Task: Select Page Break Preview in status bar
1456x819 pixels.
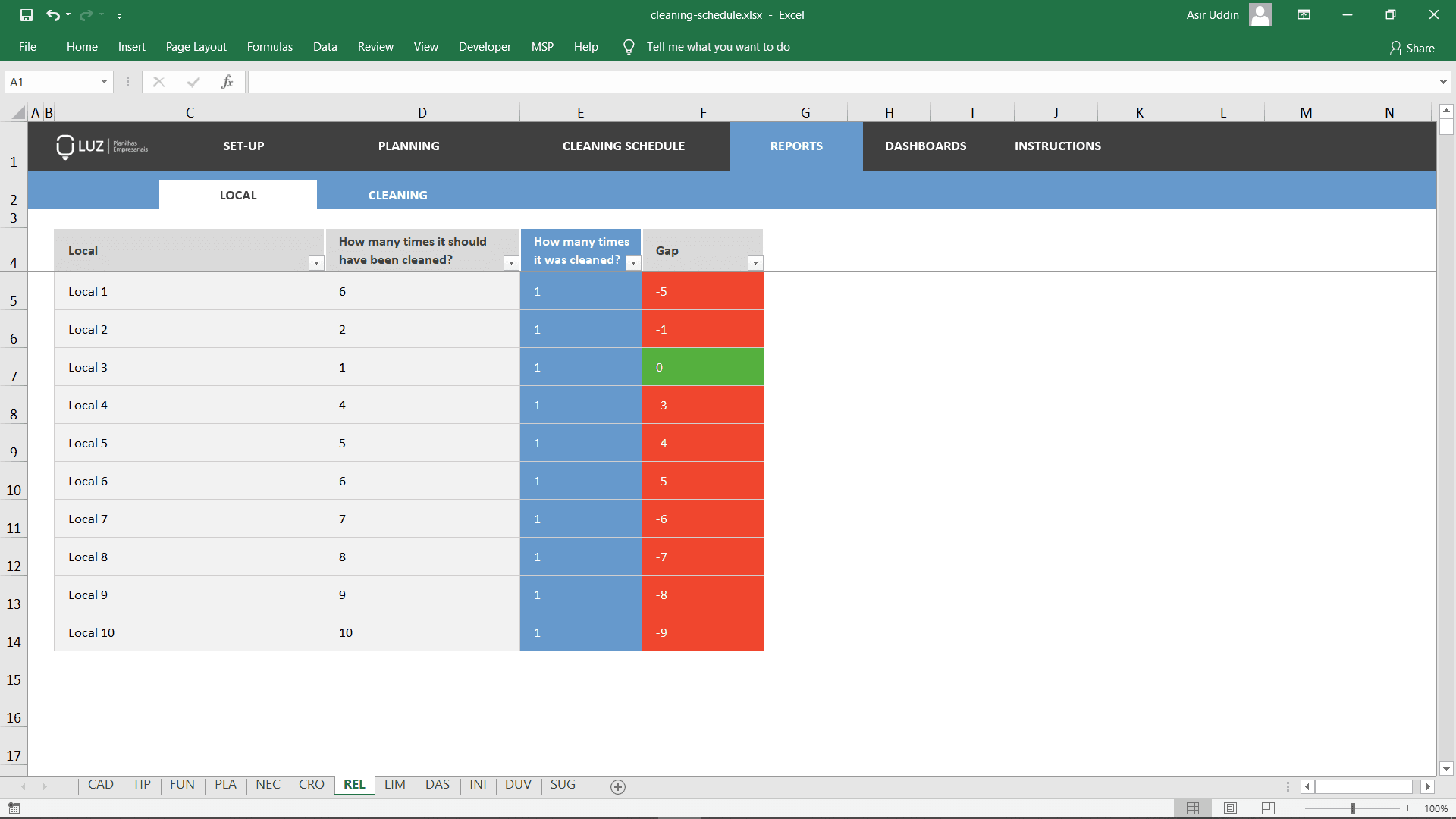Action: click(x=1269, y=808)
